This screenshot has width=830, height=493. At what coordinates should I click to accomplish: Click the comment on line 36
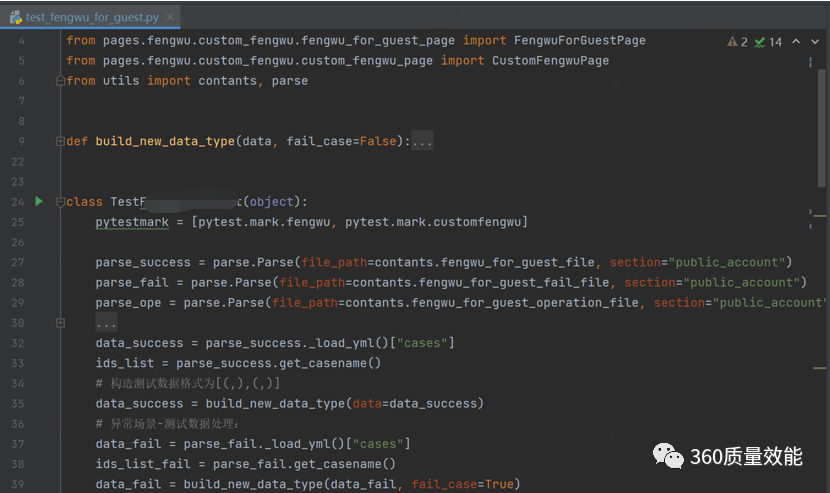pos(167,424)
